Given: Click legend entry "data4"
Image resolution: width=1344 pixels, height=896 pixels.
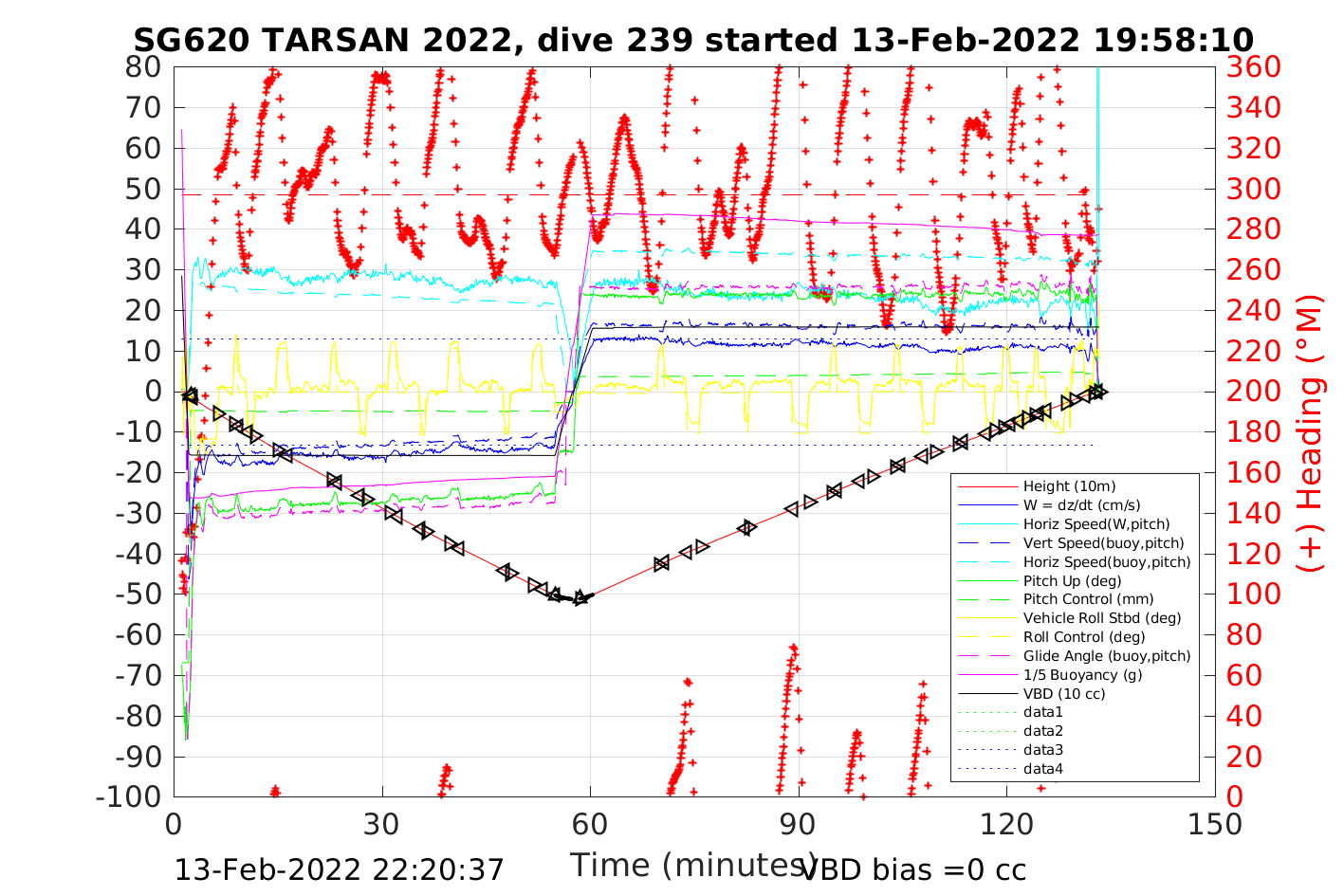Looking at the screenshot, I should (1043, 769).
